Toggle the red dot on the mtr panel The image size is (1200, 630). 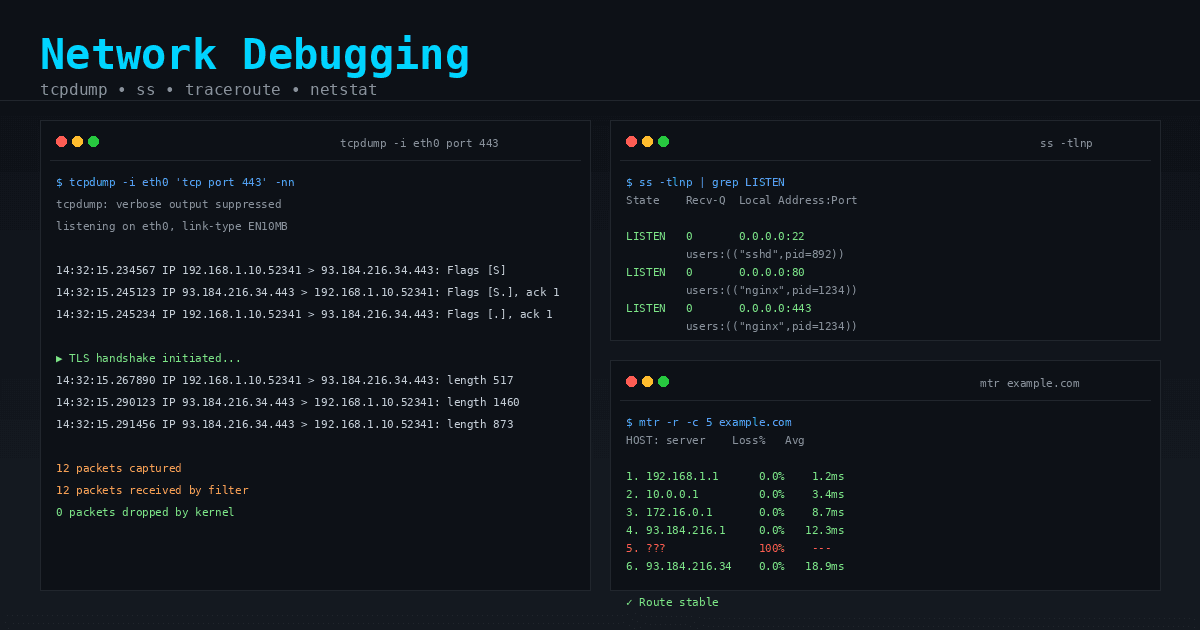click(x=631, y=381)
